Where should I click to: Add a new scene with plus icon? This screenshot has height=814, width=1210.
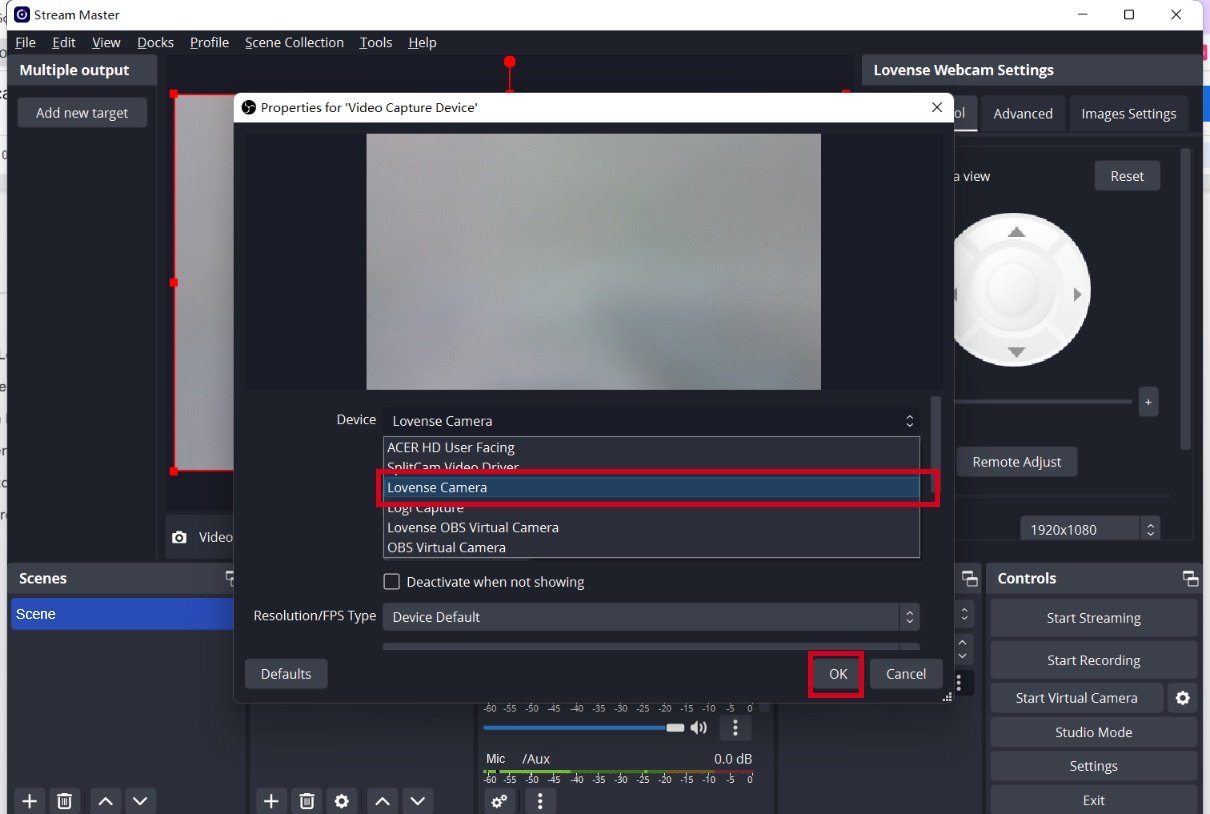click(x=29, y=801)
